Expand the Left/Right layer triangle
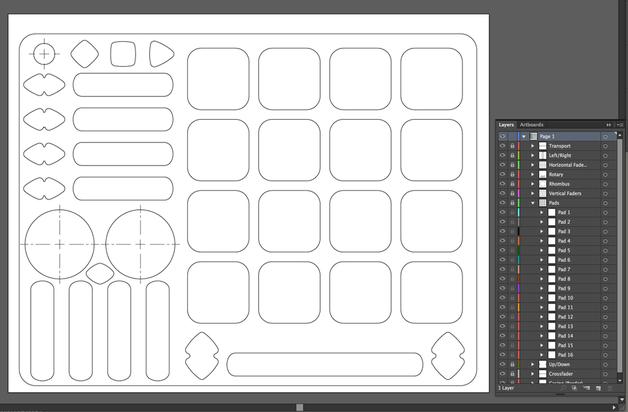 533,156
